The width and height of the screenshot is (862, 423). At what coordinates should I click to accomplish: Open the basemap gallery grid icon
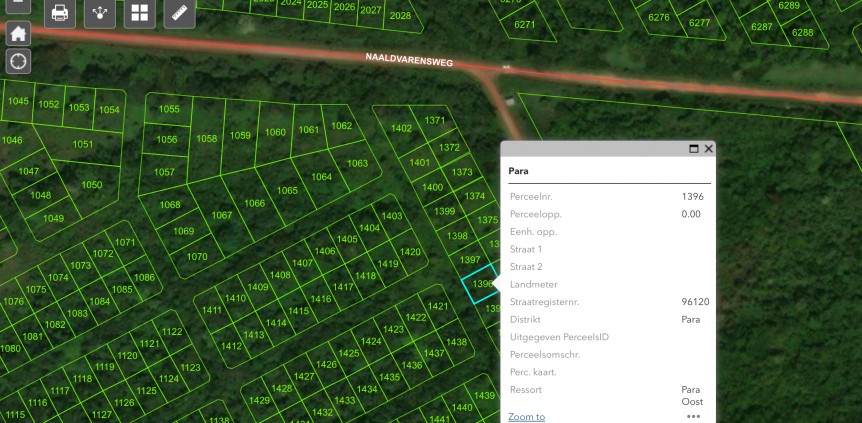coord(140,13)
